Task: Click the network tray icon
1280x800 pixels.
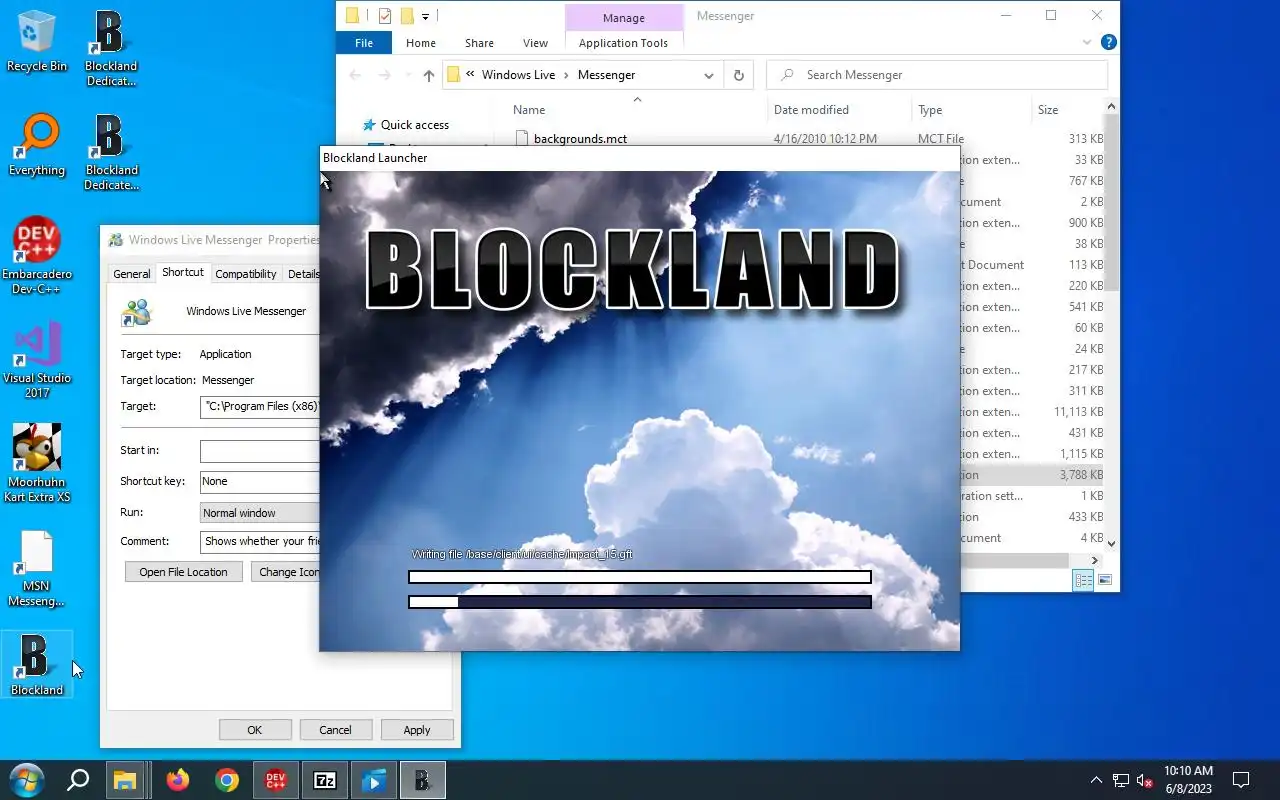Action: click(1121, 781)
